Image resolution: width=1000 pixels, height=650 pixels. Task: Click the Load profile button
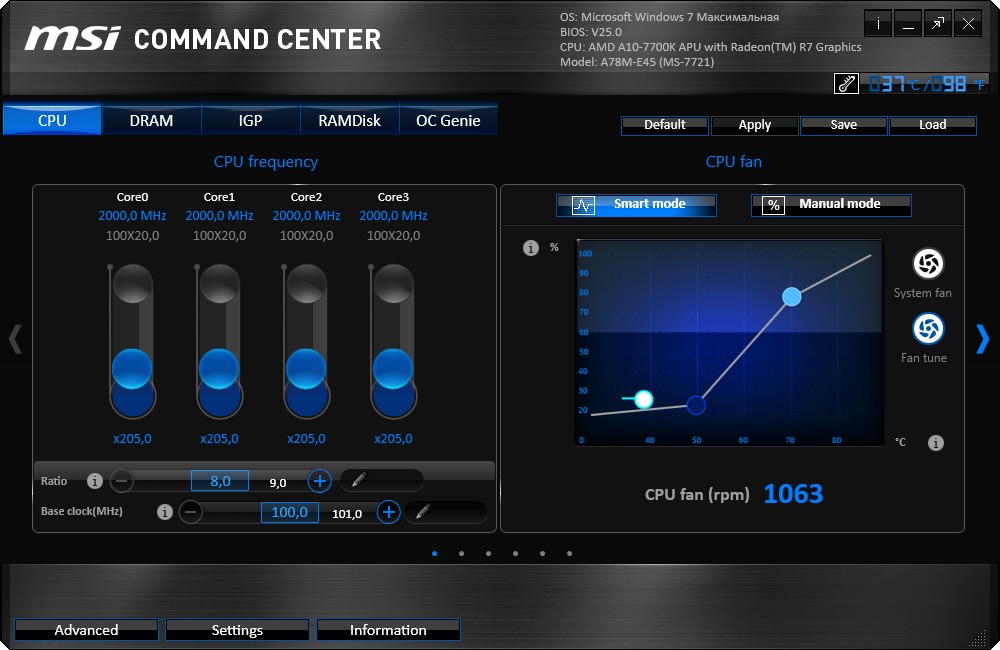pos(932,125)
